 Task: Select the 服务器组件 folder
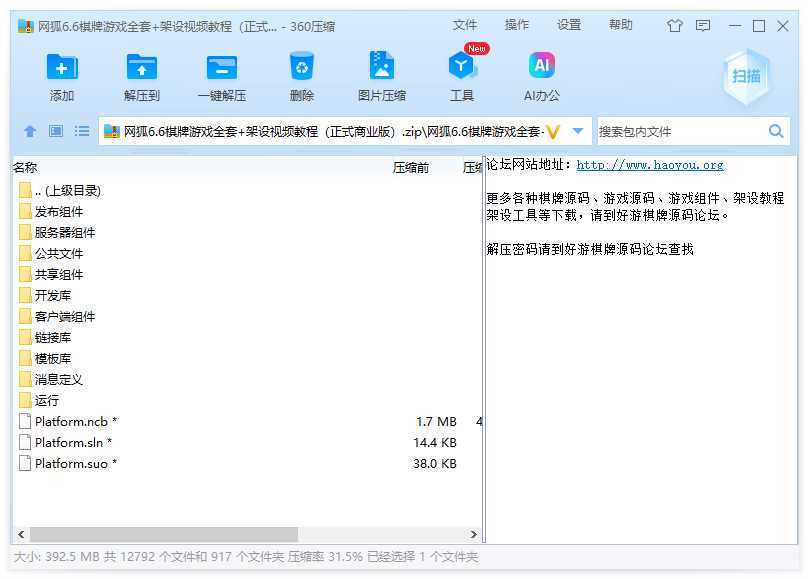pyautogui.click(x=65, y=232)
